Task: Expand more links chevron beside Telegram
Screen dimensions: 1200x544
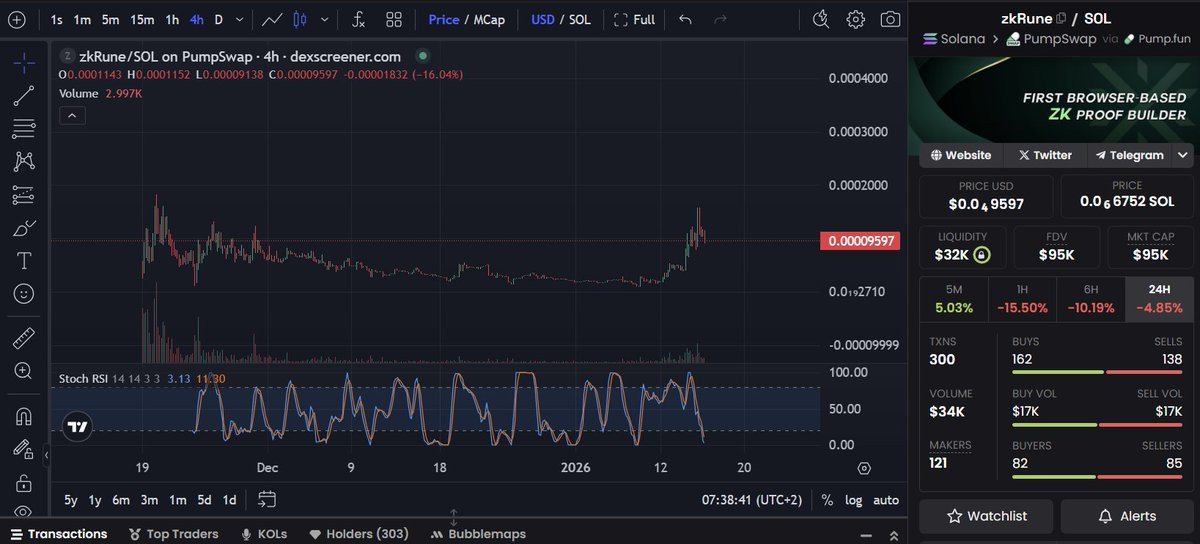Action: (1183, 155)
